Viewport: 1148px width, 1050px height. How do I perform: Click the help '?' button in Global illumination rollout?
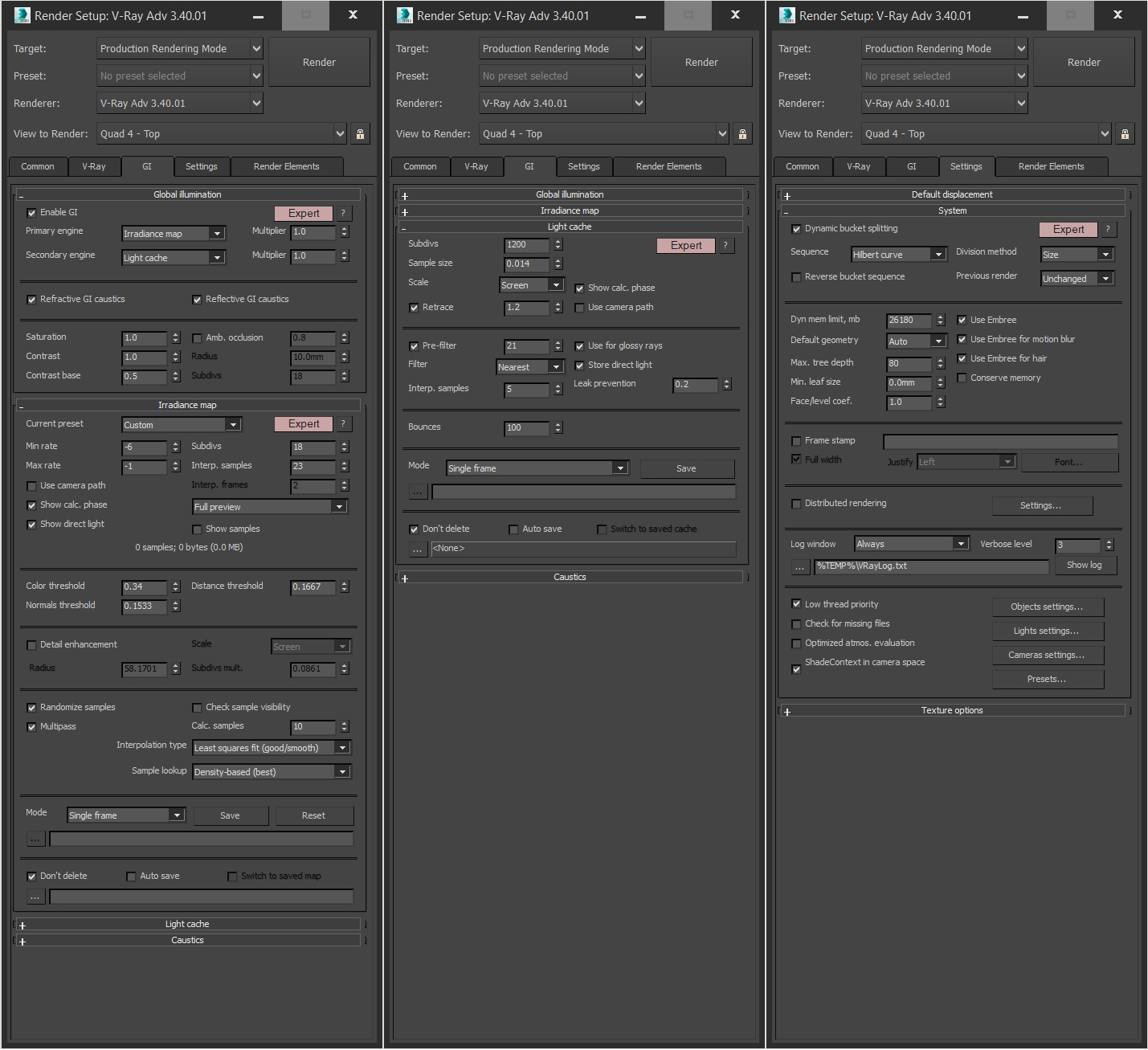pos(343,213)
